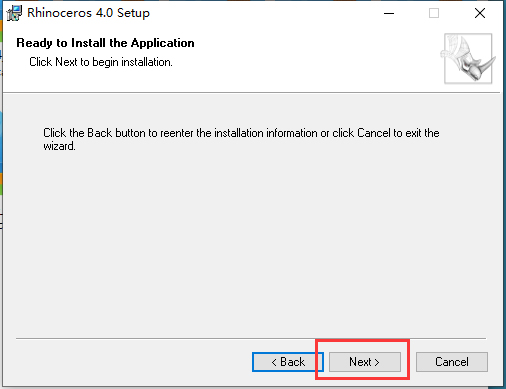Click the "Ready to Install the Application" heading
This screenshot has width=506, height=389.
[105, 43]
